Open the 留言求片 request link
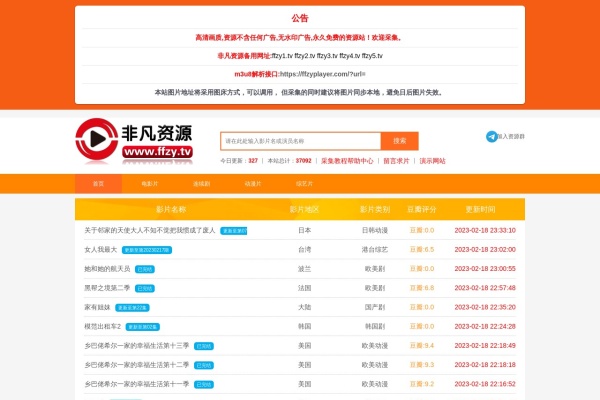600x400 pixels. (396, 161)
